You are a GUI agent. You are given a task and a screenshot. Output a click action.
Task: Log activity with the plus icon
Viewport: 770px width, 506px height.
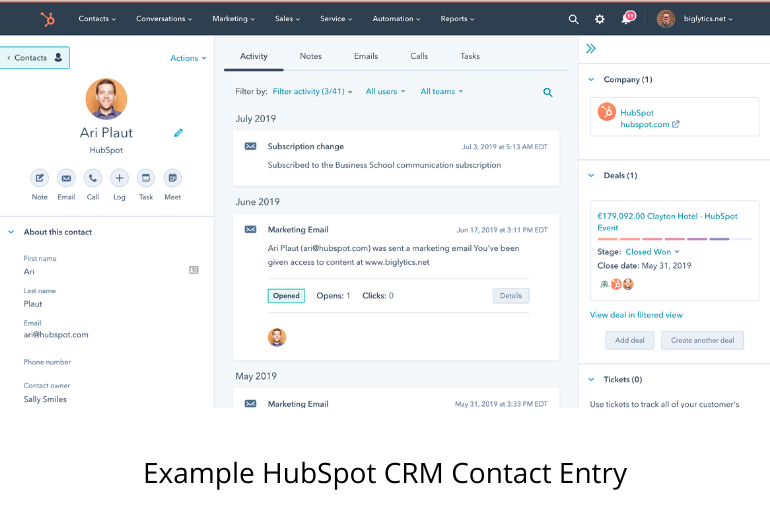click(119, 178)
